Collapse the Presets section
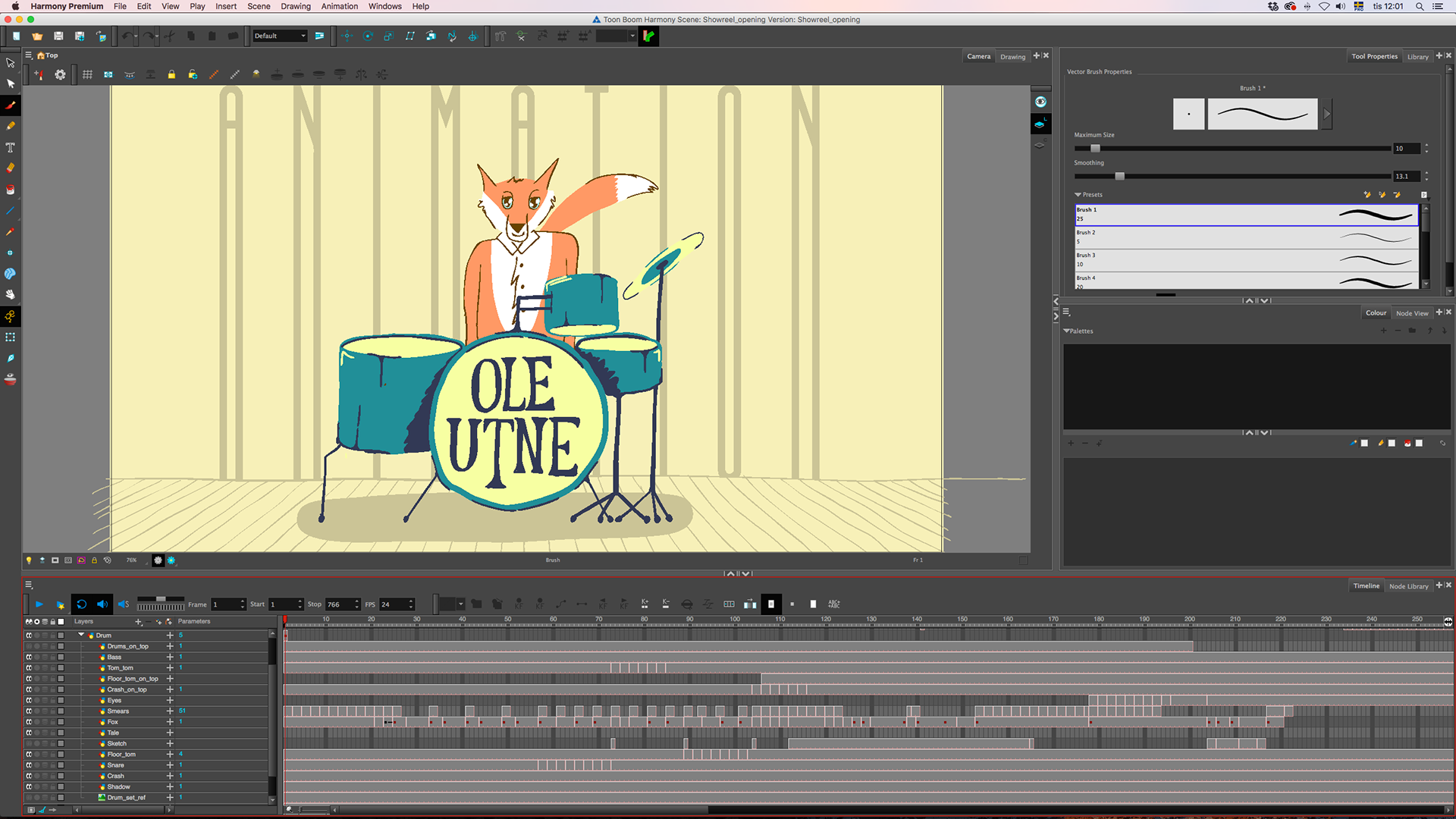The image size is (1456, 819). [x=1078, y=195]
